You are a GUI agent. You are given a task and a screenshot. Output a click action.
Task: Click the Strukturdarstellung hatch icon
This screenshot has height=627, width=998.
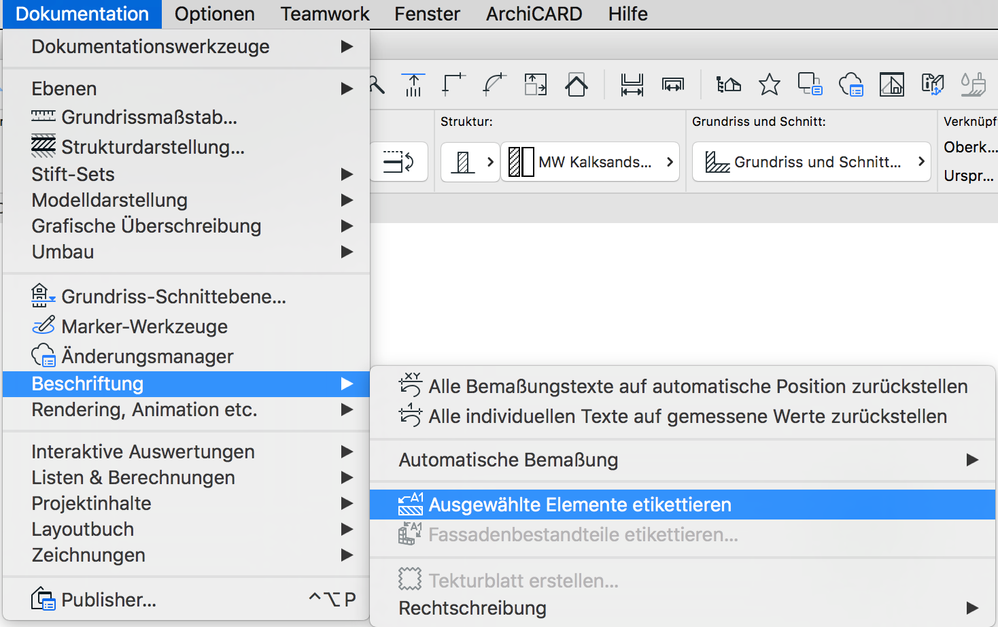point(43,146)
